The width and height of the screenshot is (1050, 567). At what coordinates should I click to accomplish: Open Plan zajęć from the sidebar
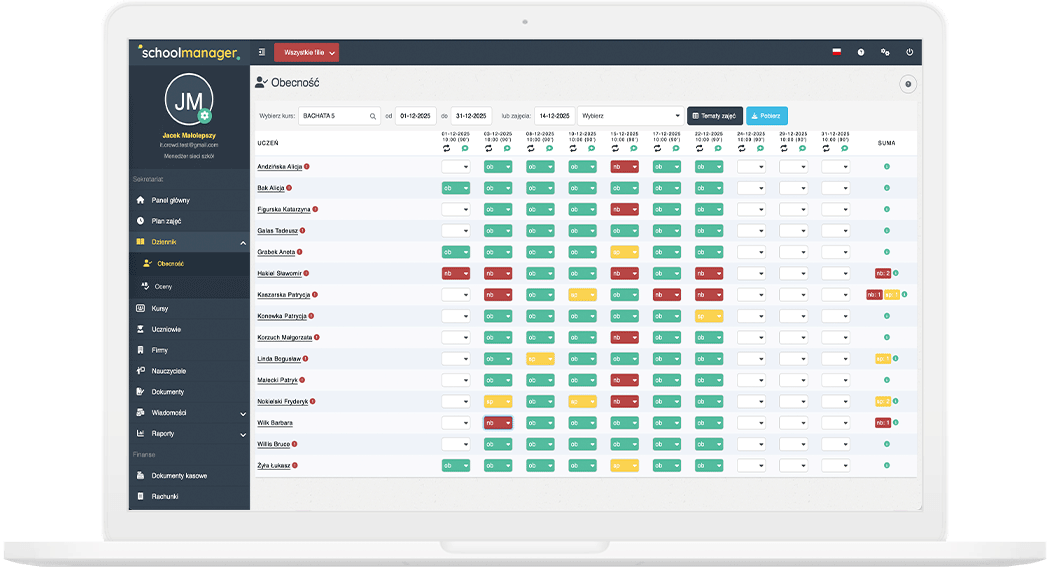pos(166,221)
